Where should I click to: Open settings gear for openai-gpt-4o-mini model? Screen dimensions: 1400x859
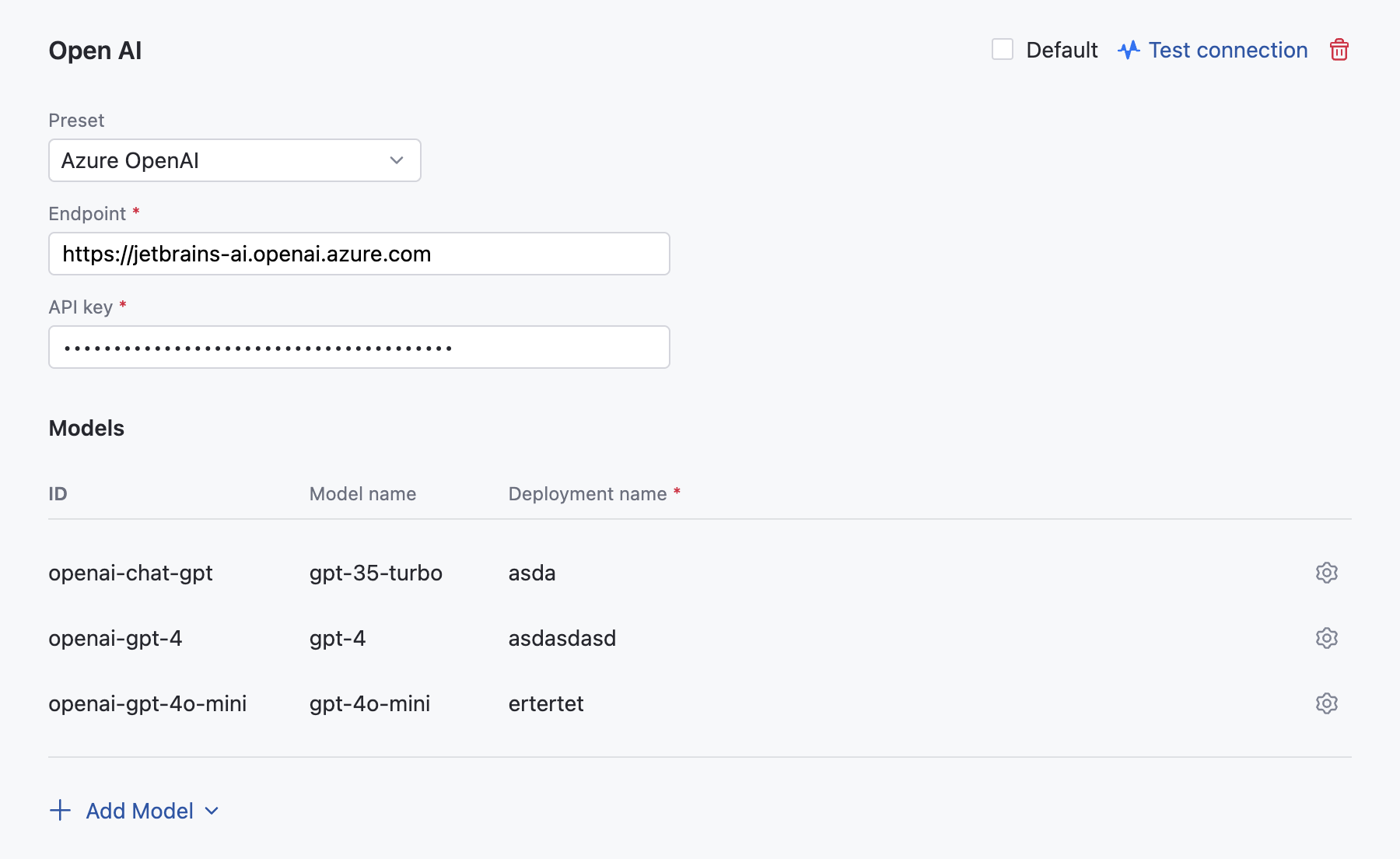(1326, 703)
